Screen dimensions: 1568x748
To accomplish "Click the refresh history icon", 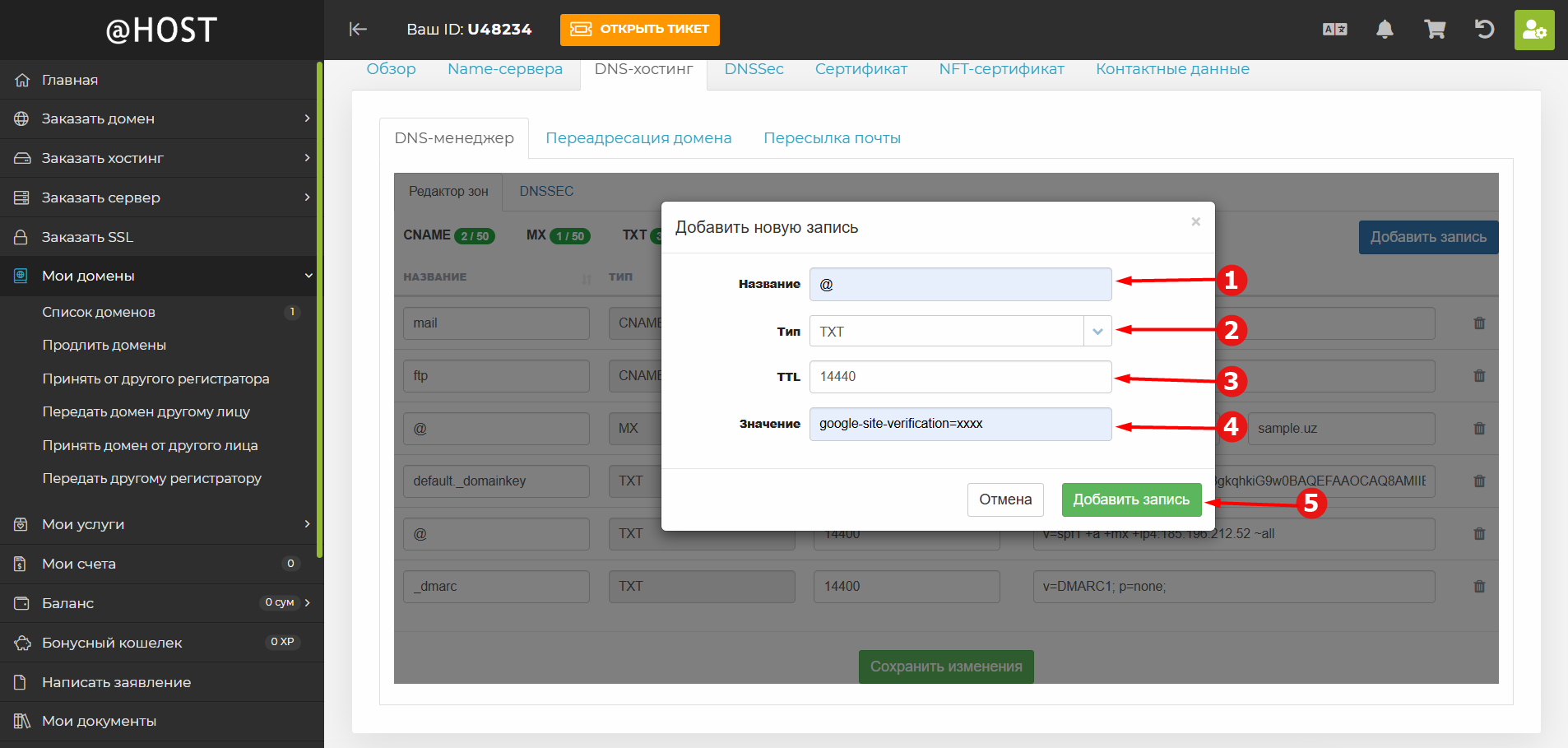I will pyautogui.click(x=1484, y=30).
